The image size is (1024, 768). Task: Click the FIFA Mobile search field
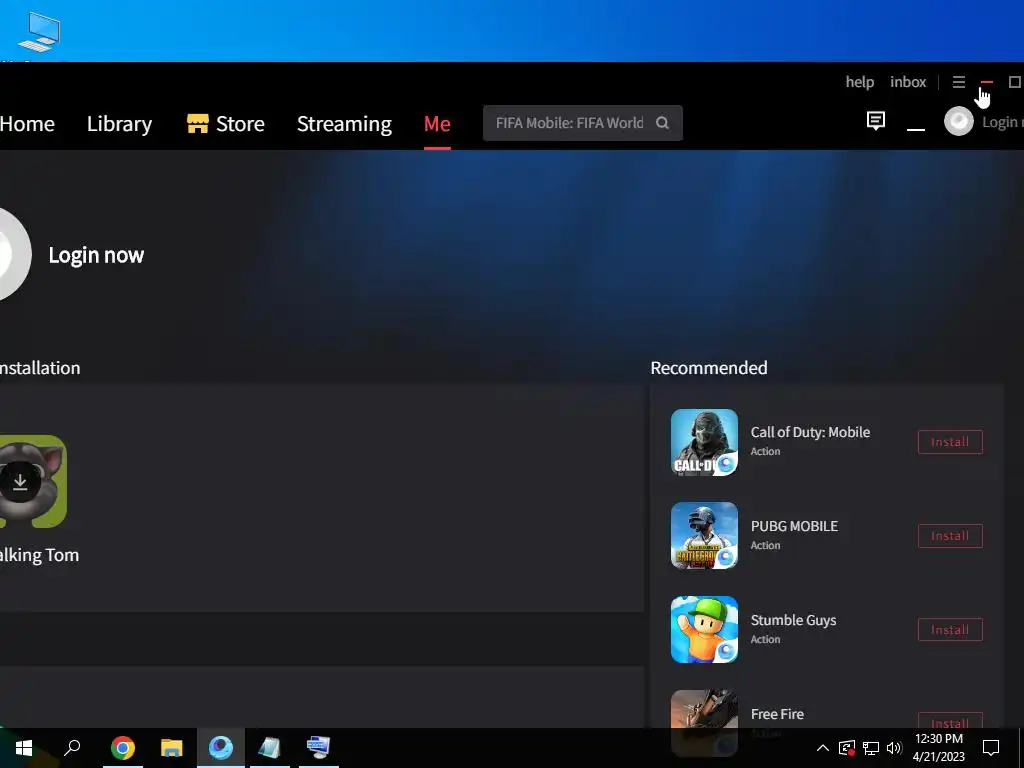click(583, 123)
